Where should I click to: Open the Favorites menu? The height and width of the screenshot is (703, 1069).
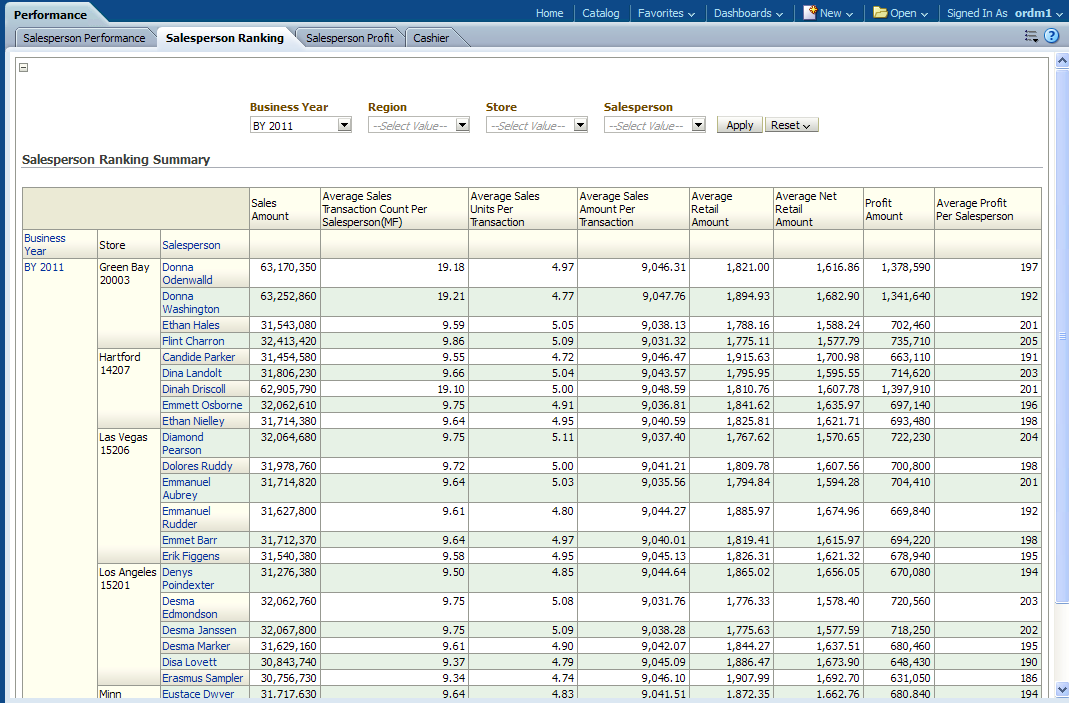click(667, 13)
